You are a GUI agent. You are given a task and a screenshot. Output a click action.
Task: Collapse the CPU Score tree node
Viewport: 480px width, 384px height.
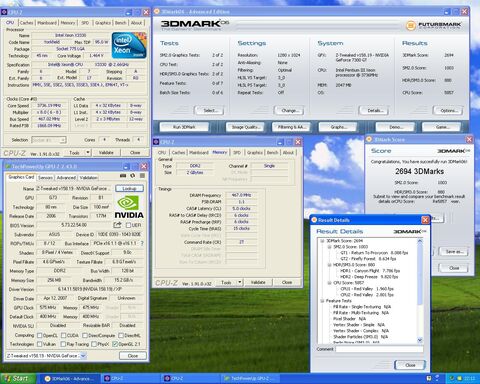click(x=329, y=283)
